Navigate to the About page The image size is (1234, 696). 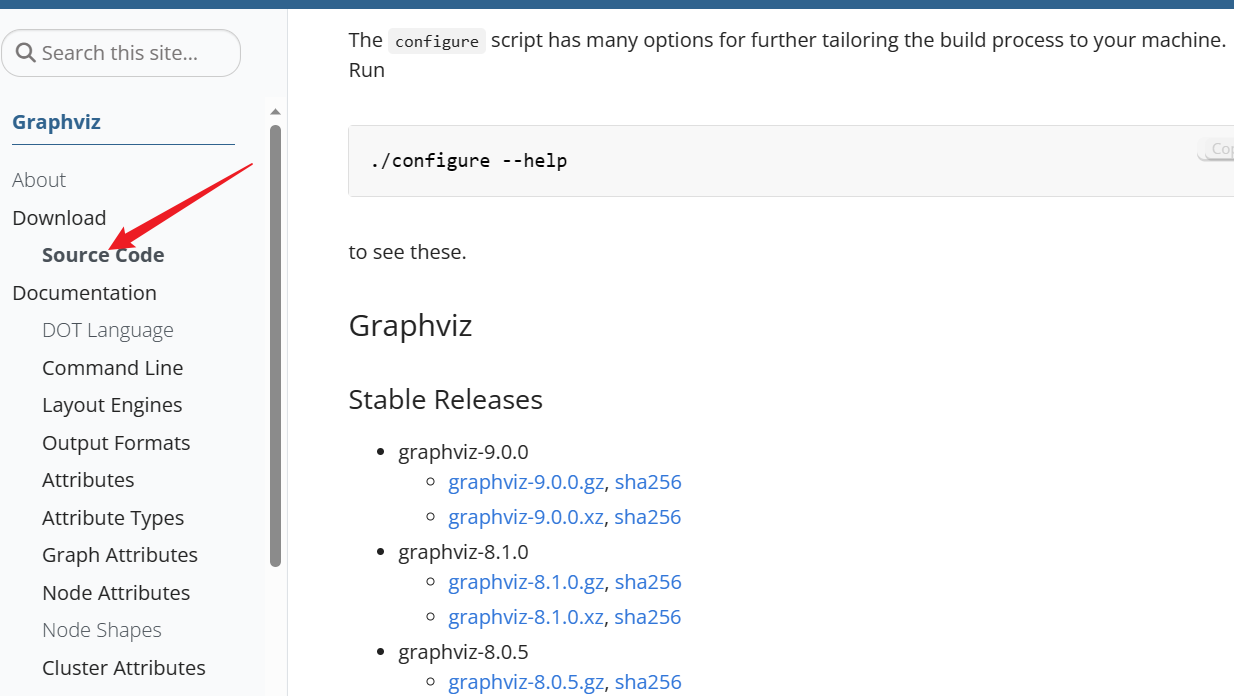(39, 179)
